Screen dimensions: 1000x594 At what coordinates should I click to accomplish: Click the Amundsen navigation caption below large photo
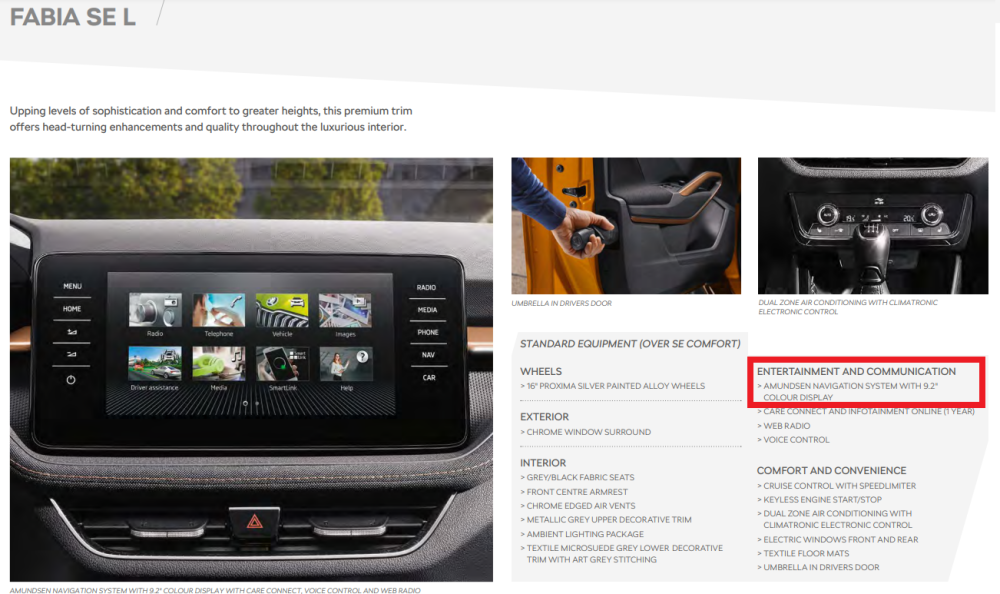(x=215, y=591)
